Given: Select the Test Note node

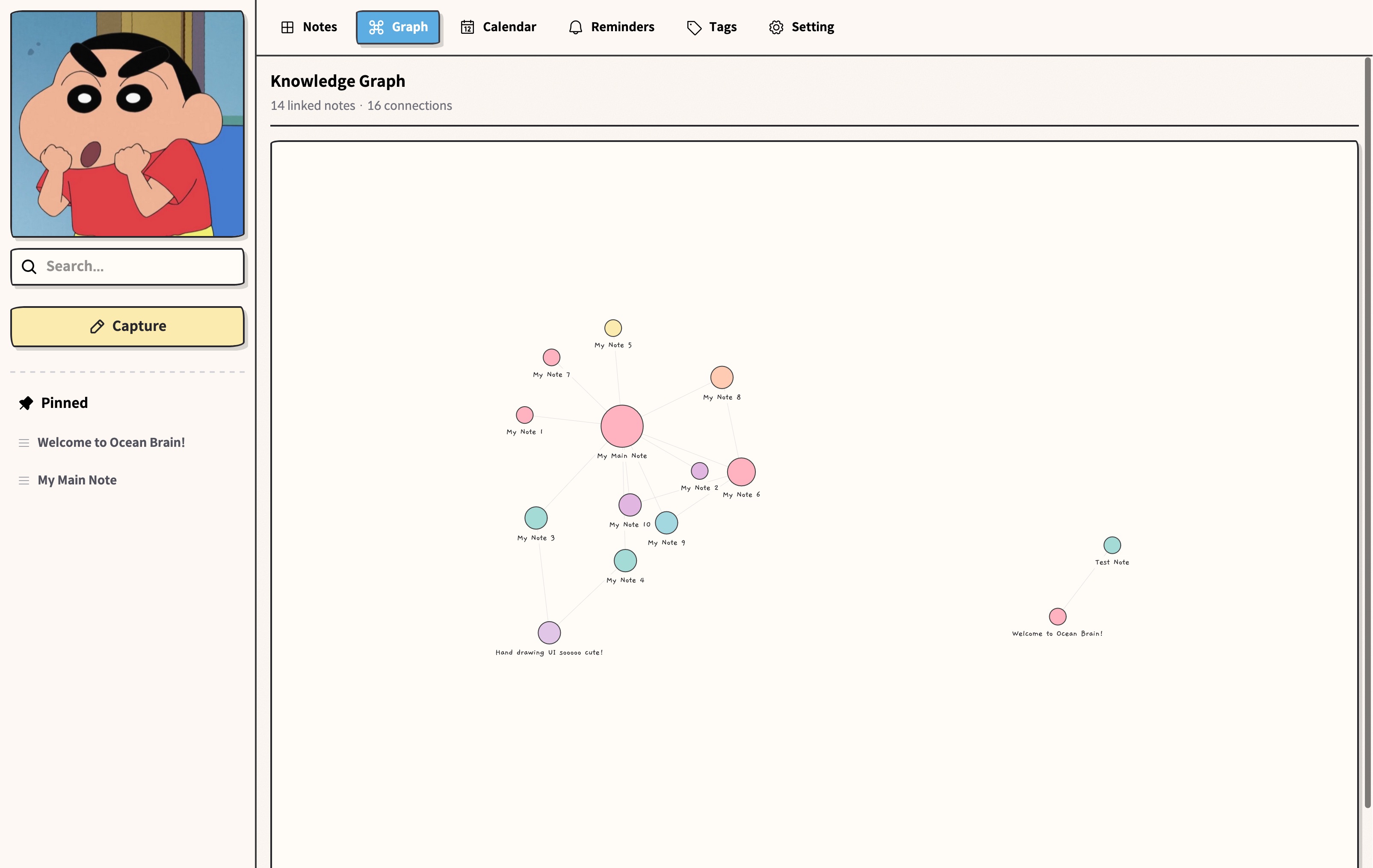Looking at the screenshot, I should point(1113,546).
